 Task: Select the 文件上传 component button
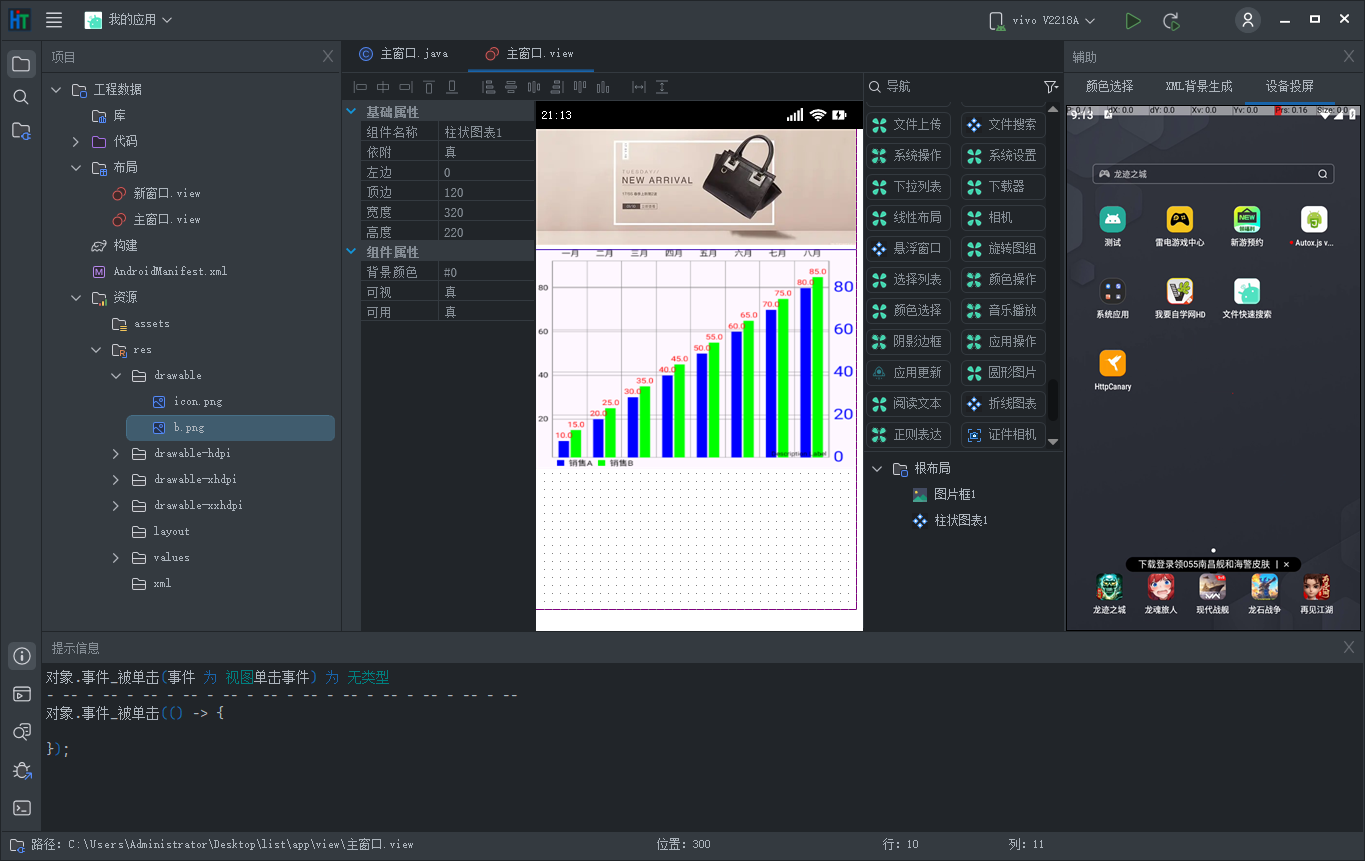point(908,125)
